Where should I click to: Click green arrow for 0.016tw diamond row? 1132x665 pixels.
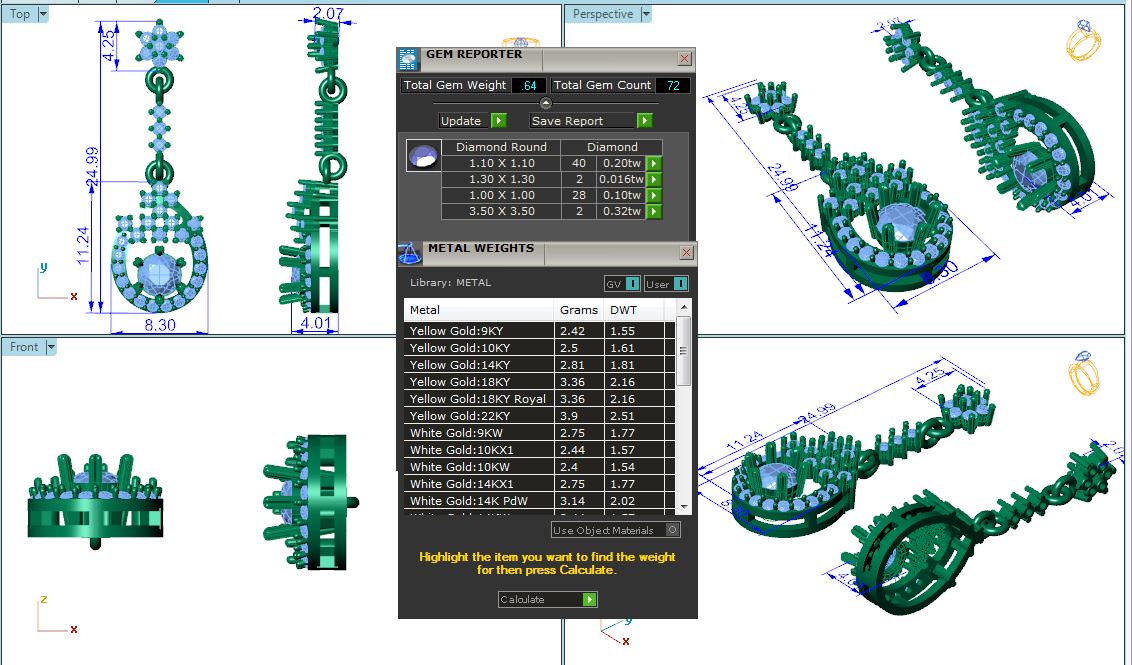[654, 179]
